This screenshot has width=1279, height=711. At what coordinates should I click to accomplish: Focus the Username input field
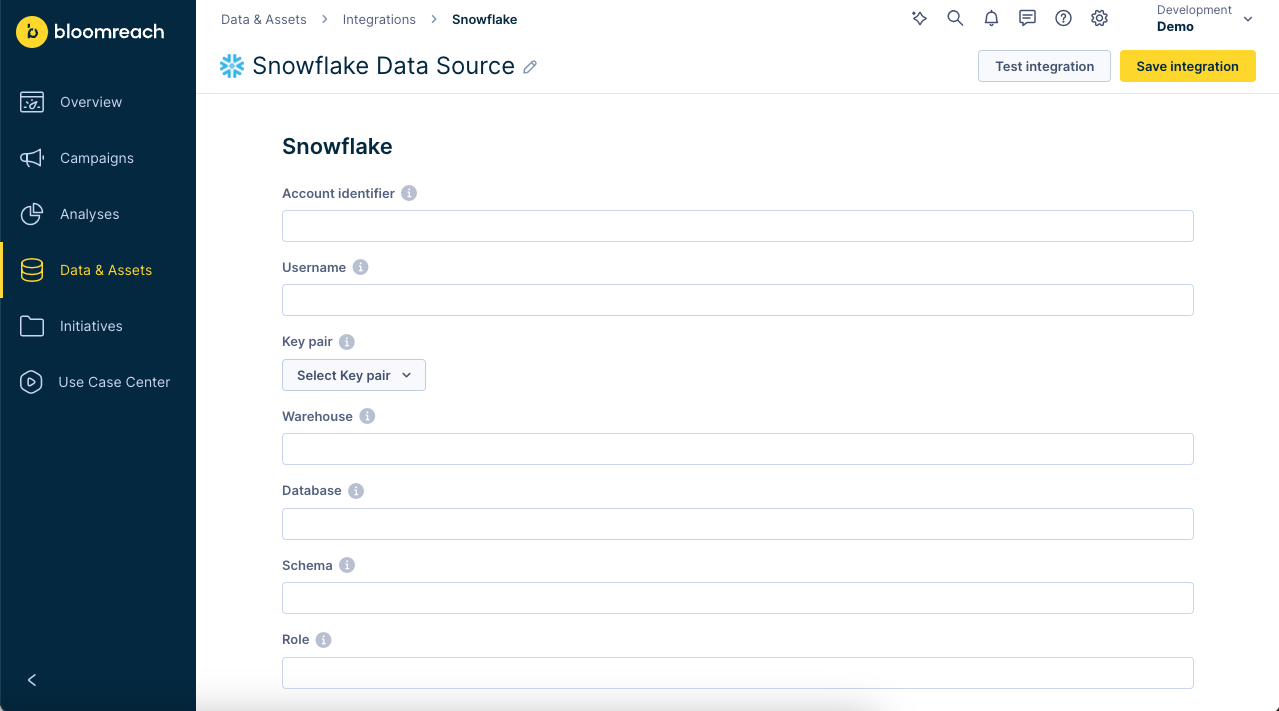click(x=738, y=300)
